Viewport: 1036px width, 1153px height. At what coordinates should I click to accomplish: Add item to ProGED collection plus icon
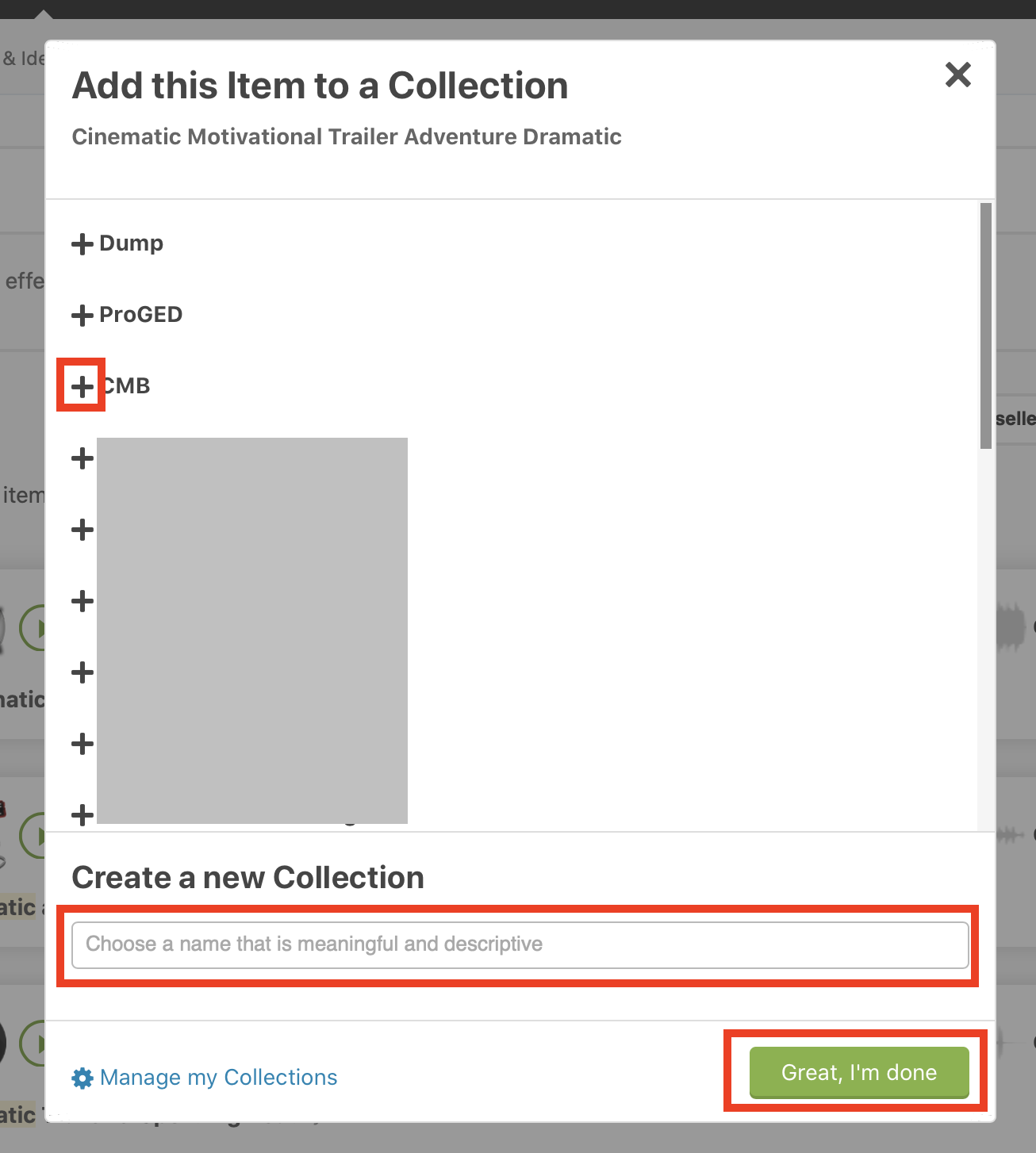(82, 316)
